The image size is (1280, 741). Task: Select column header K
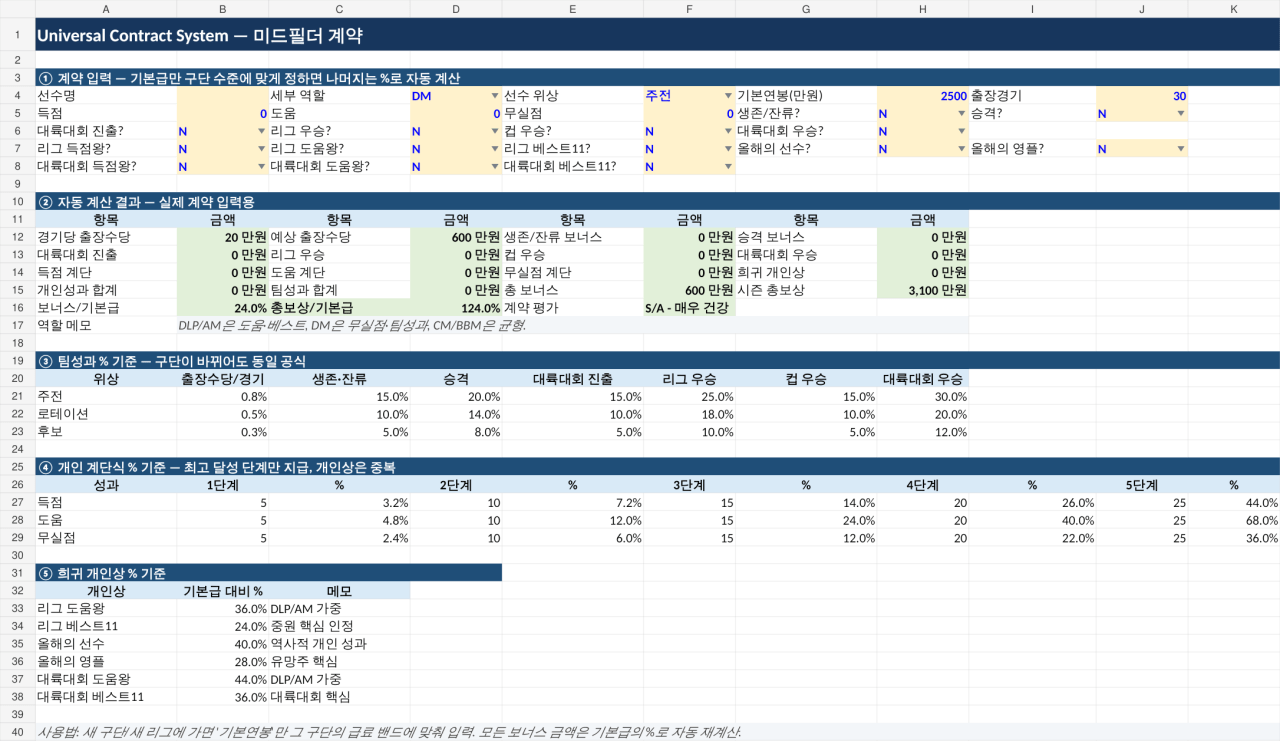(x=1234, y=8)
